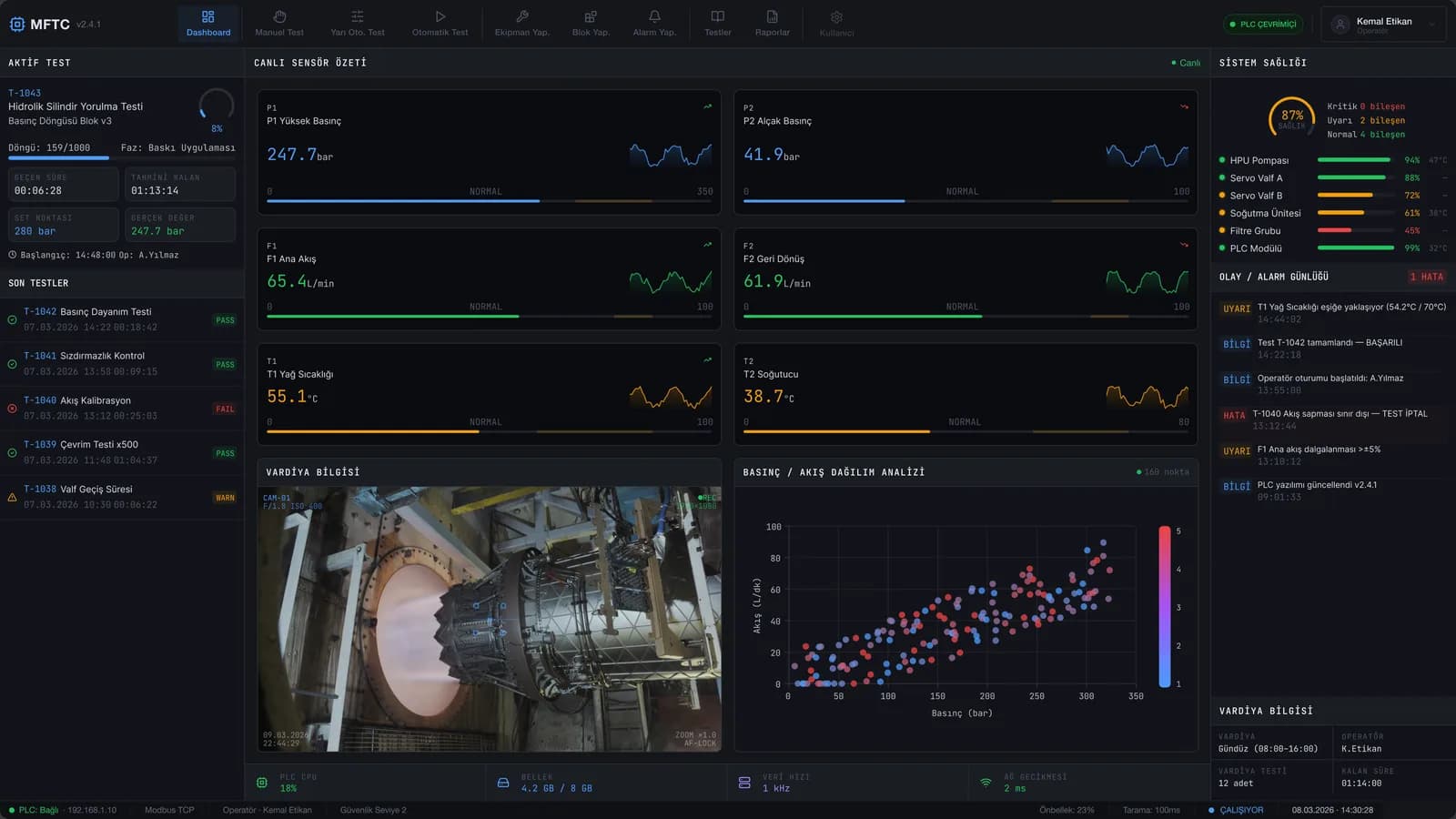Click the T2 Soğutucu range bar

(966, 431)
